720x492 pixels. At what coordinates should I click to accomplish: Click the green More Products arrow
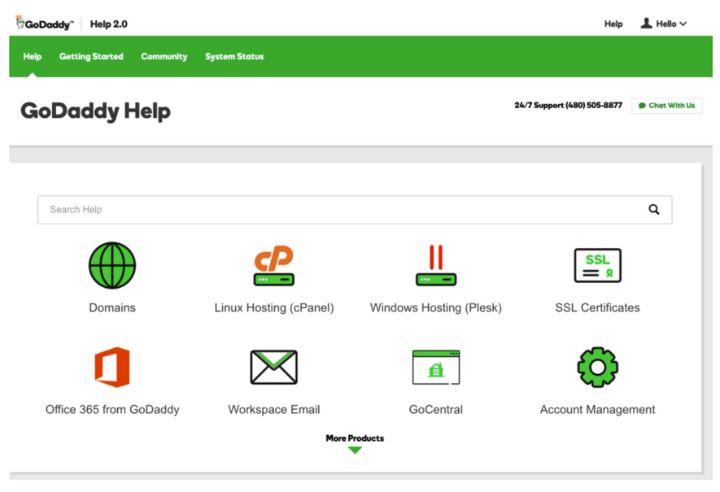[354, 450]
